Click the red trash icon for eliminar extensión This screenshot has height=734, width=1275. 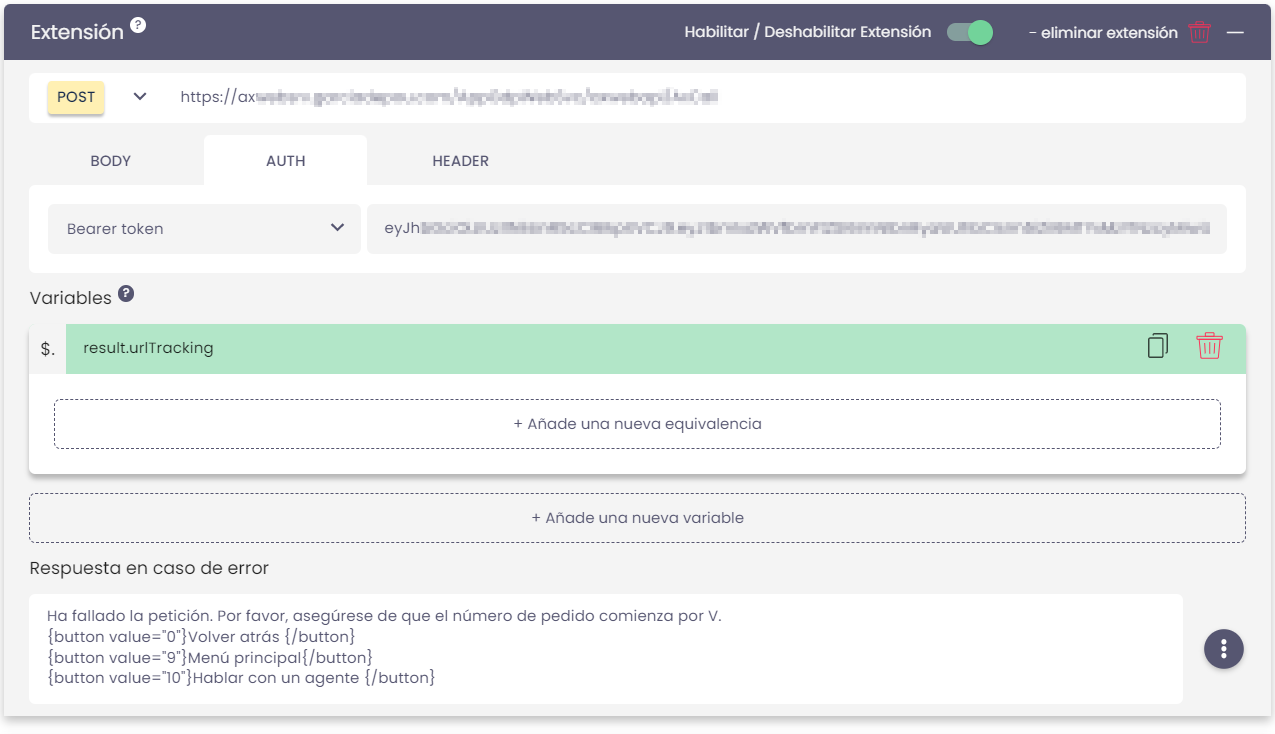1200,32
